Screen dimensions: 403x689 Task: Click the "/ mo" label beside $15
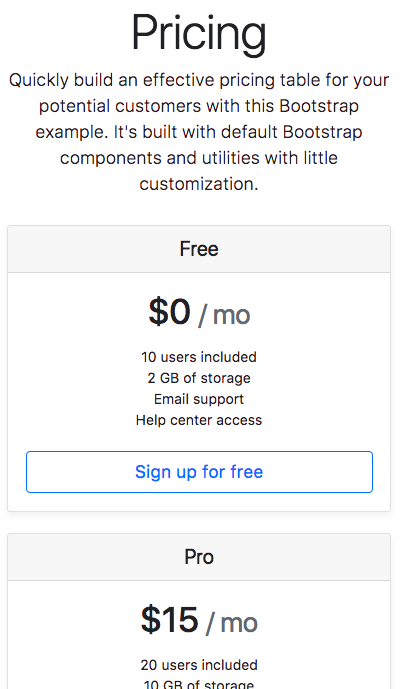click(x=232, y=623)
